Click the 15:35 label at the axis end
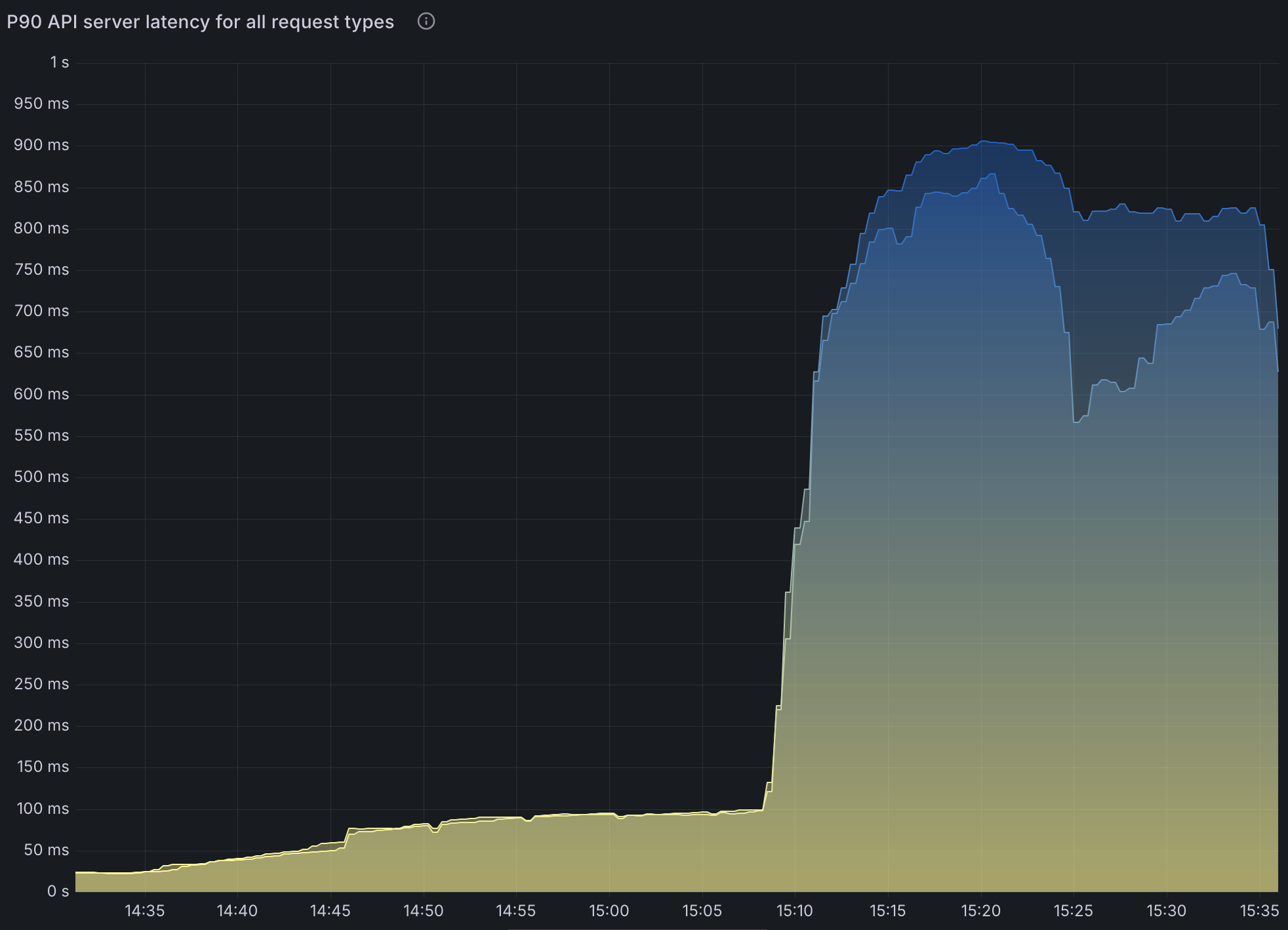Screen dimensions: 1288x930 pyautogui.click(x=1260, y=911)
